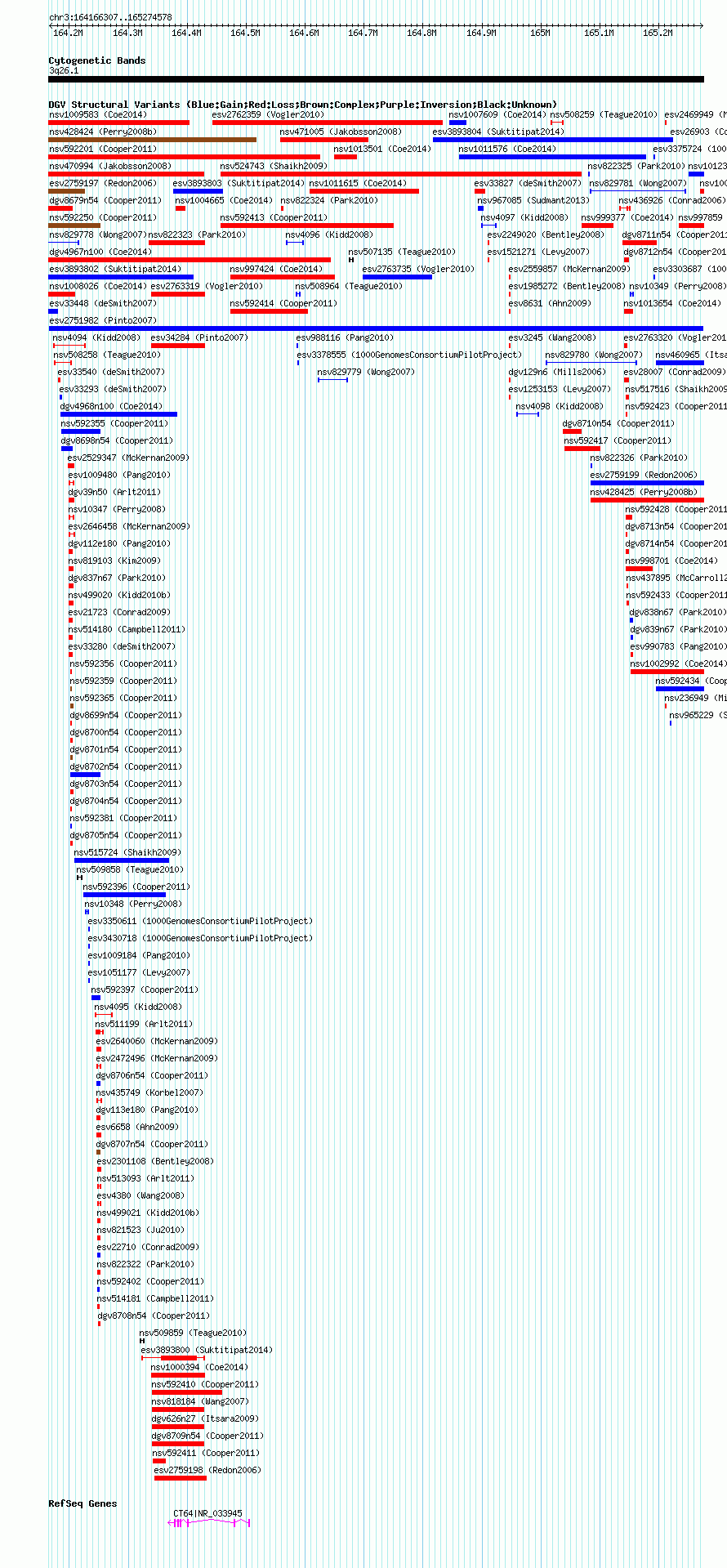727x1568 pixels.
Task: Click nsv514181 (Campbell2011) label
Action: pyautogui.click(x=155, y=1298)
